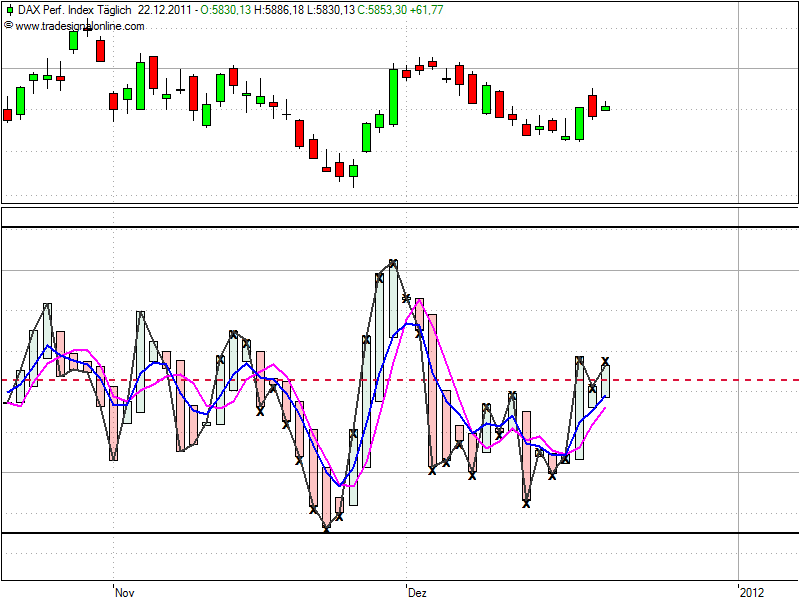Select the date '22.12.2011' in header
This screenshot has width=800, height=600.
coord(165,10)
